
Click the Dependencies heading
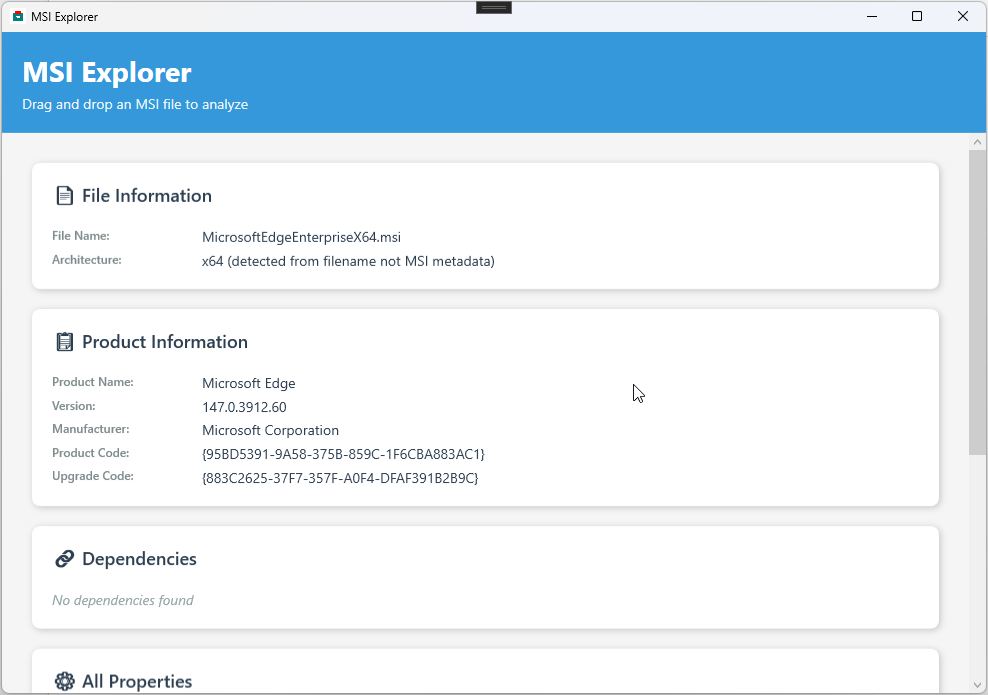point(139,560)
